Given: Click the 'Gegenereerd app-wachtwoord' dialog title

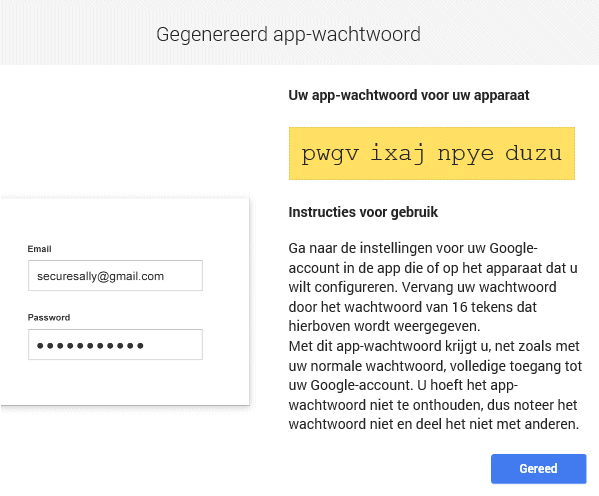Looking at the screenshot, I should click(x=288, y=34).
